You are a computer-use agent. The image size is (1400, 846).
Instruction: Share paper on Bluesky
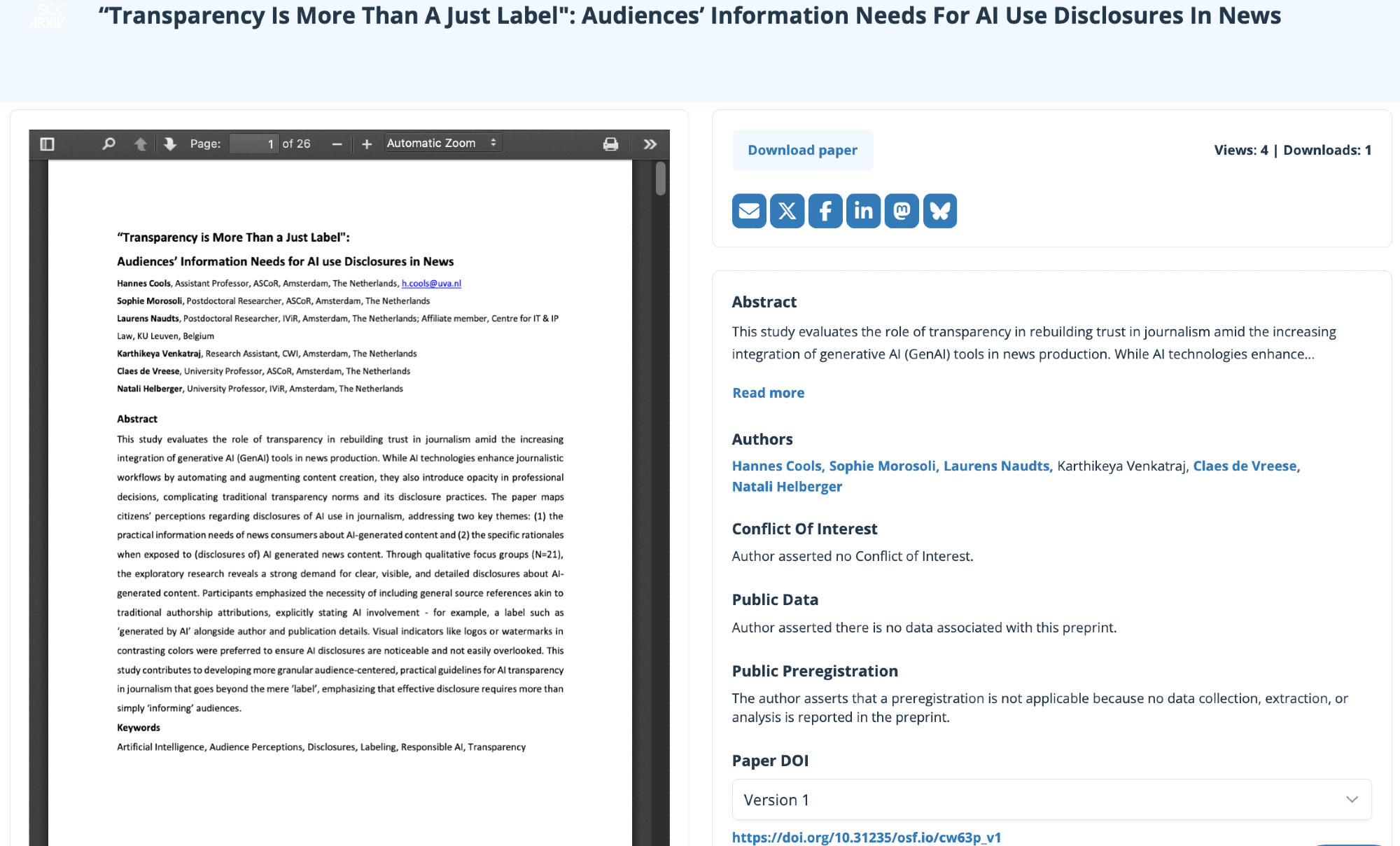pos(939,211)
